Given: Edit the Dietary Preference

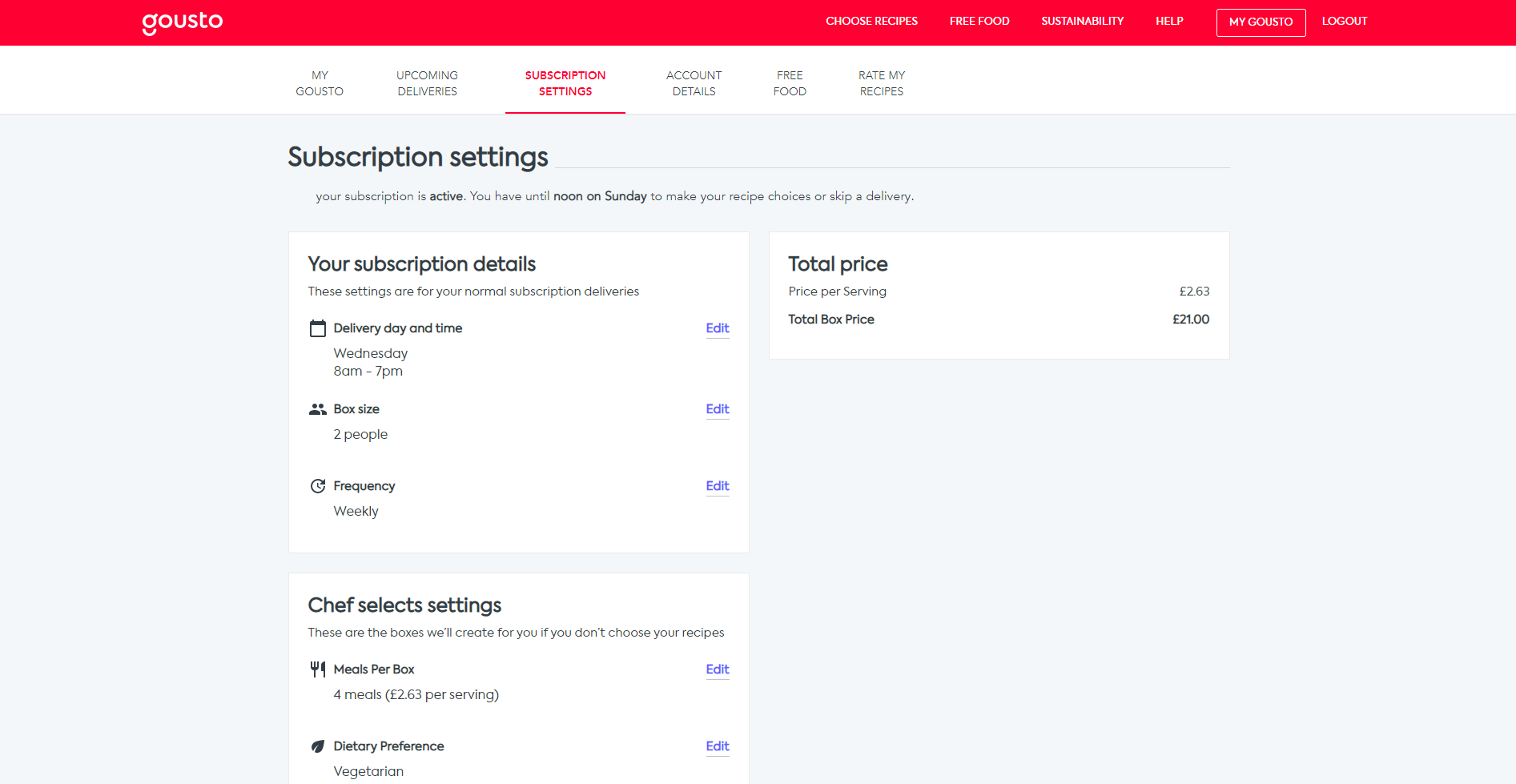Looking at the screenshot, I should click(718, 746).
